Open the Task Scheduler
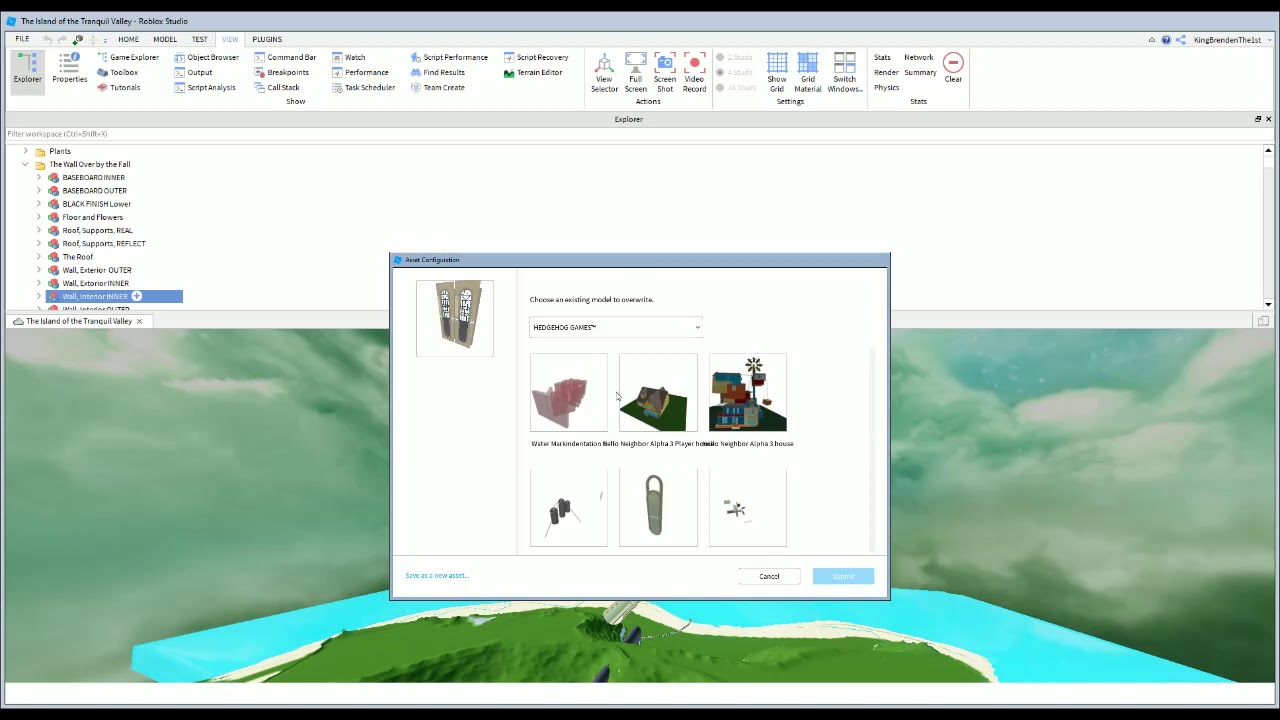This screenshot has width=1280, height=720. (364, 87)
